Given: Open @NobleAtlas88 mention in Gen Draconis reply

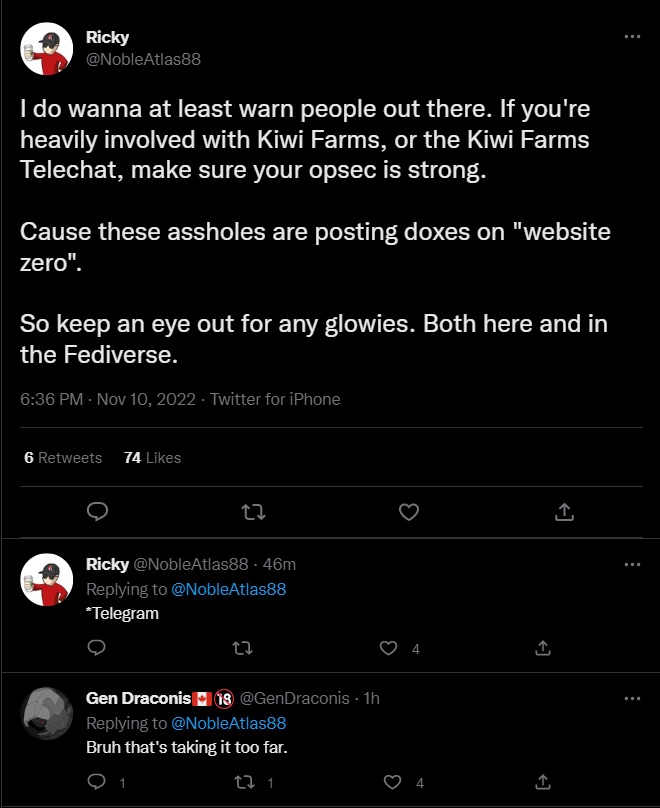Looking at the screenshot, I should [x=229, y=723].
